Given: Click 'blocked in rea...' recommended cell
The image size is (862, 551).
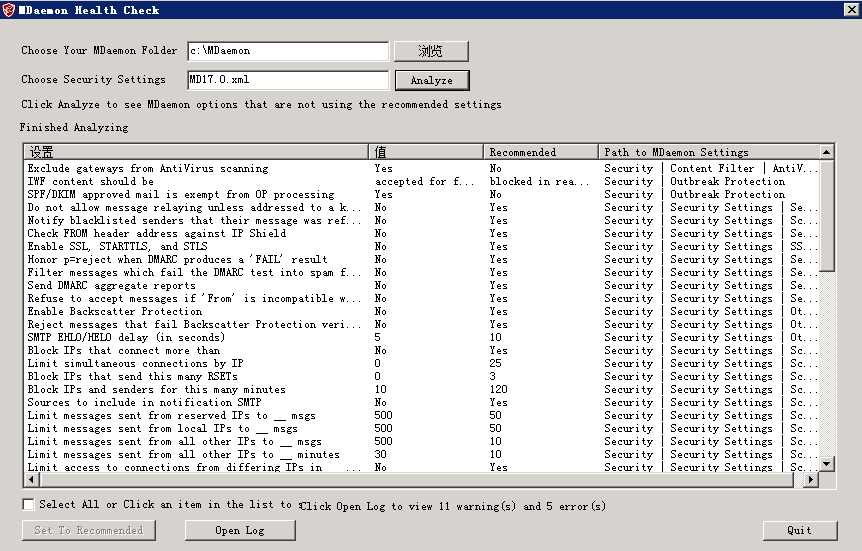Looking at the screenshot, I should (539, 181).
